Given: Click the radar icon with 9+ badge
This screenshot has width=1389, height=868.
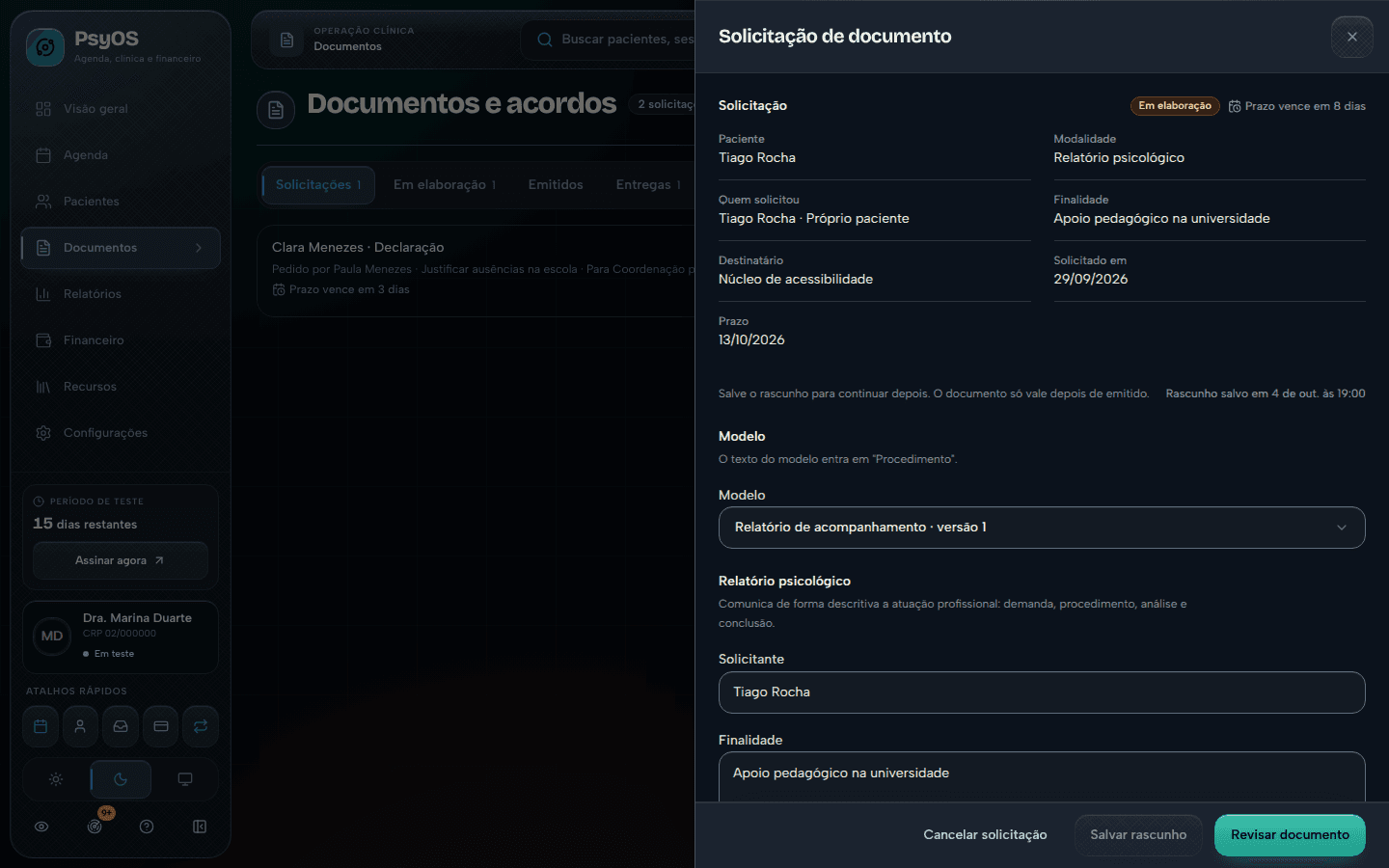Looking at the screenshot, I should pos(95,827).
